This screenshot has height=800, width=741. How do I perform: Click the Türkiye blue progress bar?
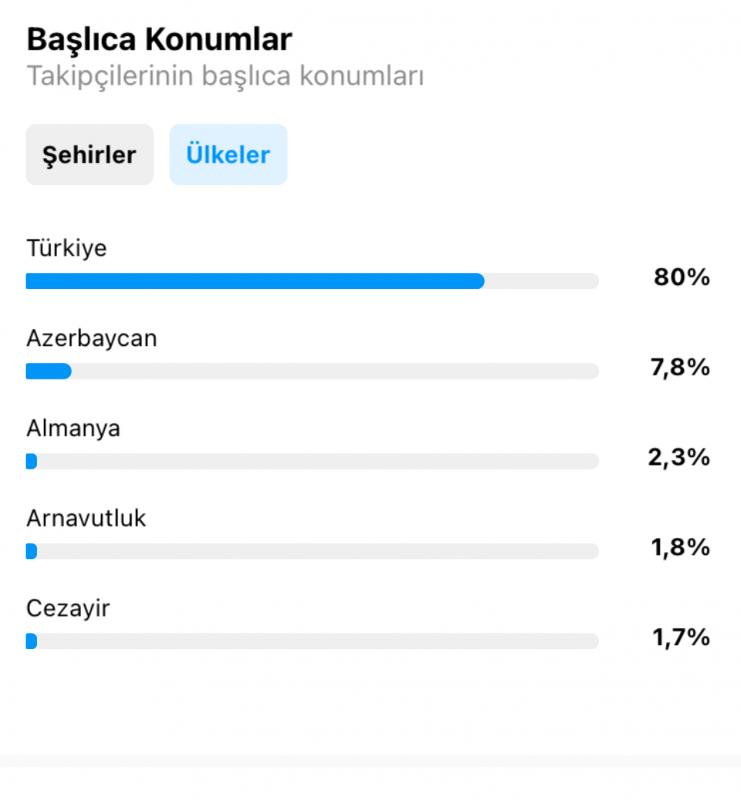(x=255, y=281)
